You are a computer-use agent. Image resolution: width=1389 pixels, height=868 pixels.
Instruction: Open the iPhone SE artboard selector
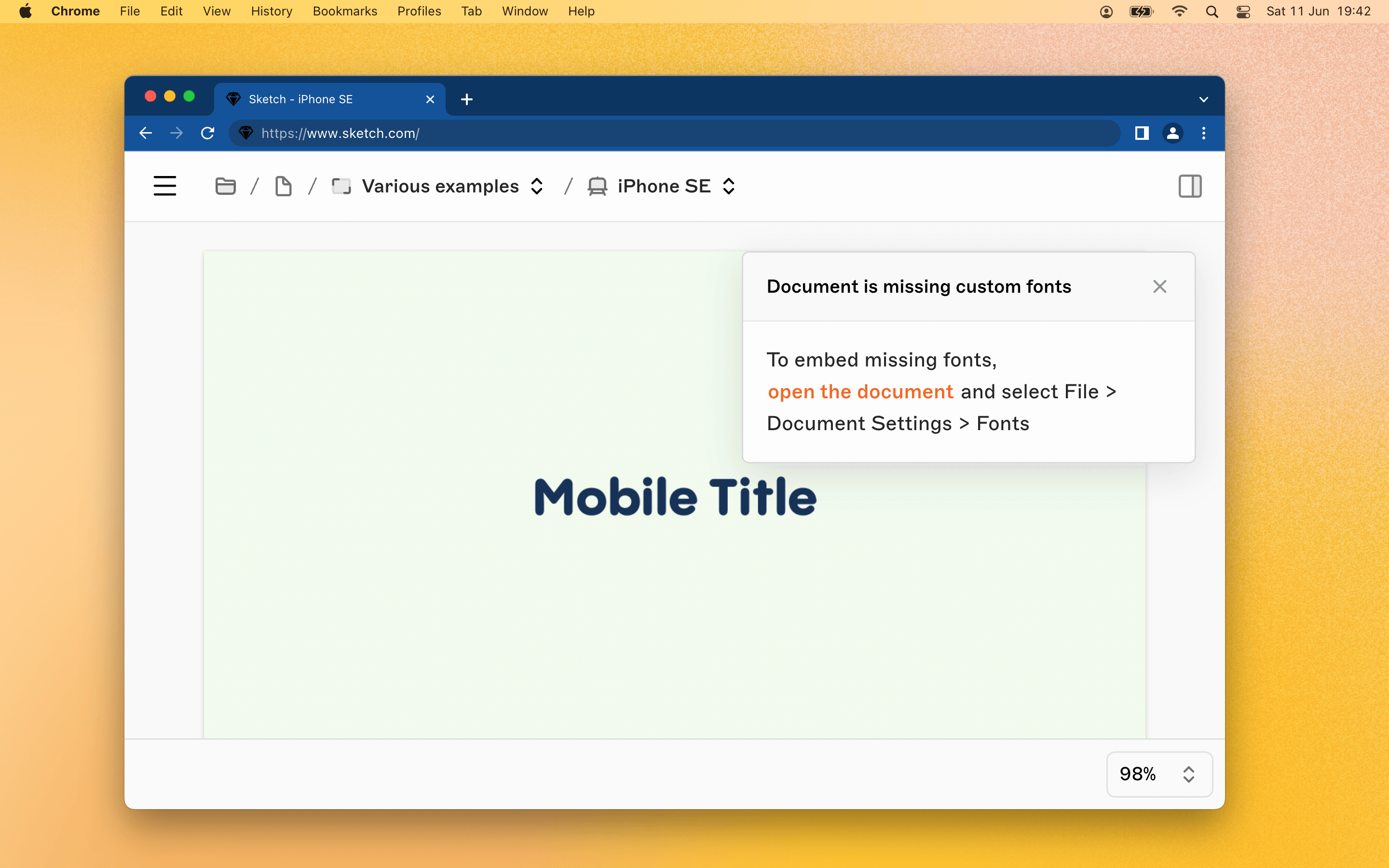tap(728, 186)
